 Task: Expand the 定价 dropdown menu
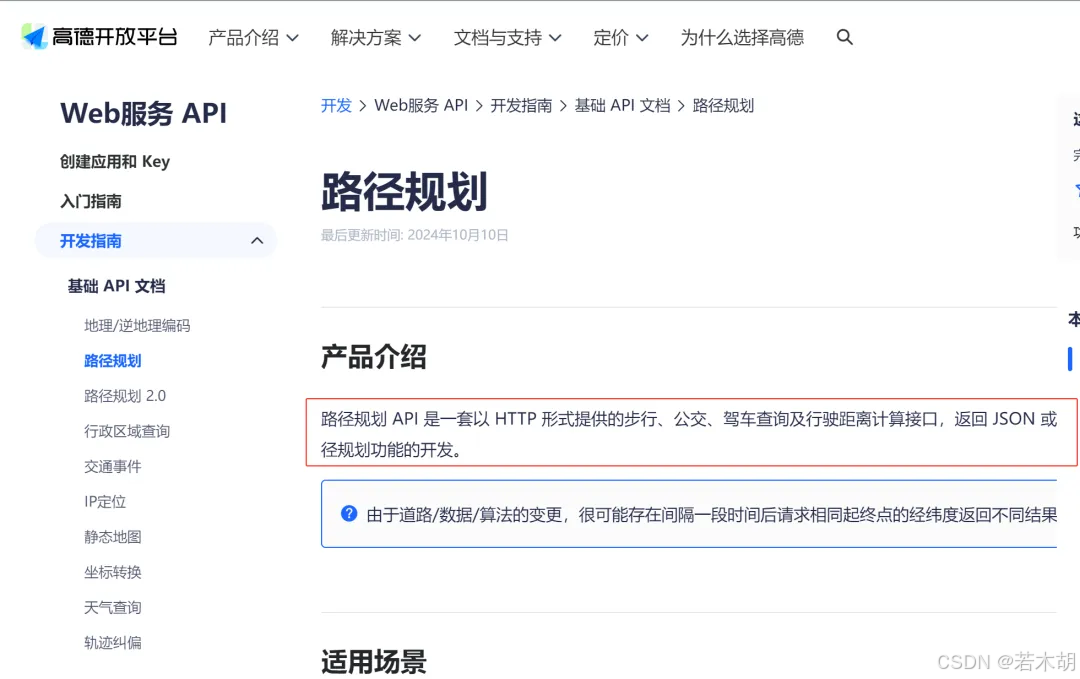point(621,37)
